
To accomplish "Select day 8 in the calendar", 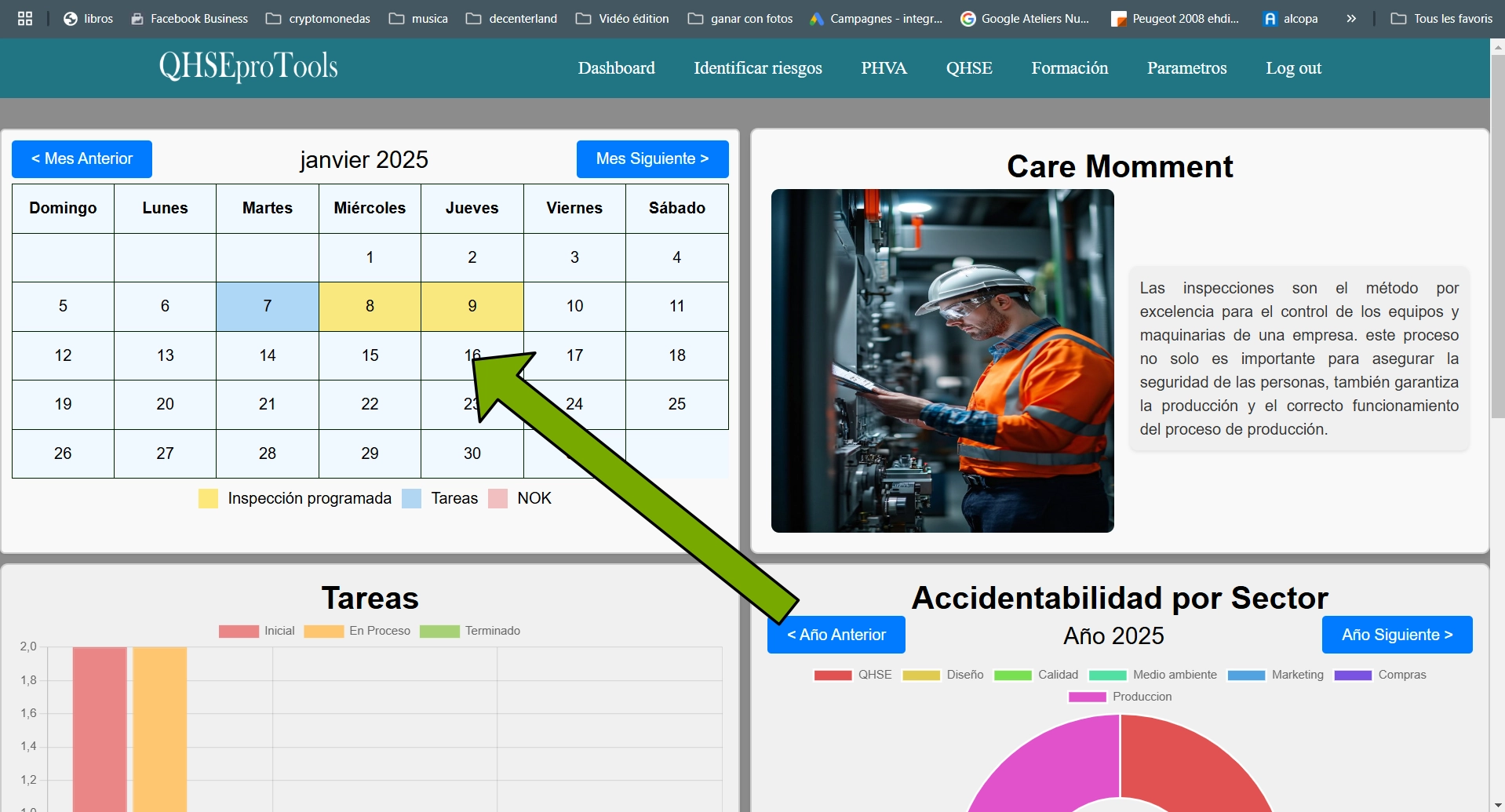I will point(370,306).
